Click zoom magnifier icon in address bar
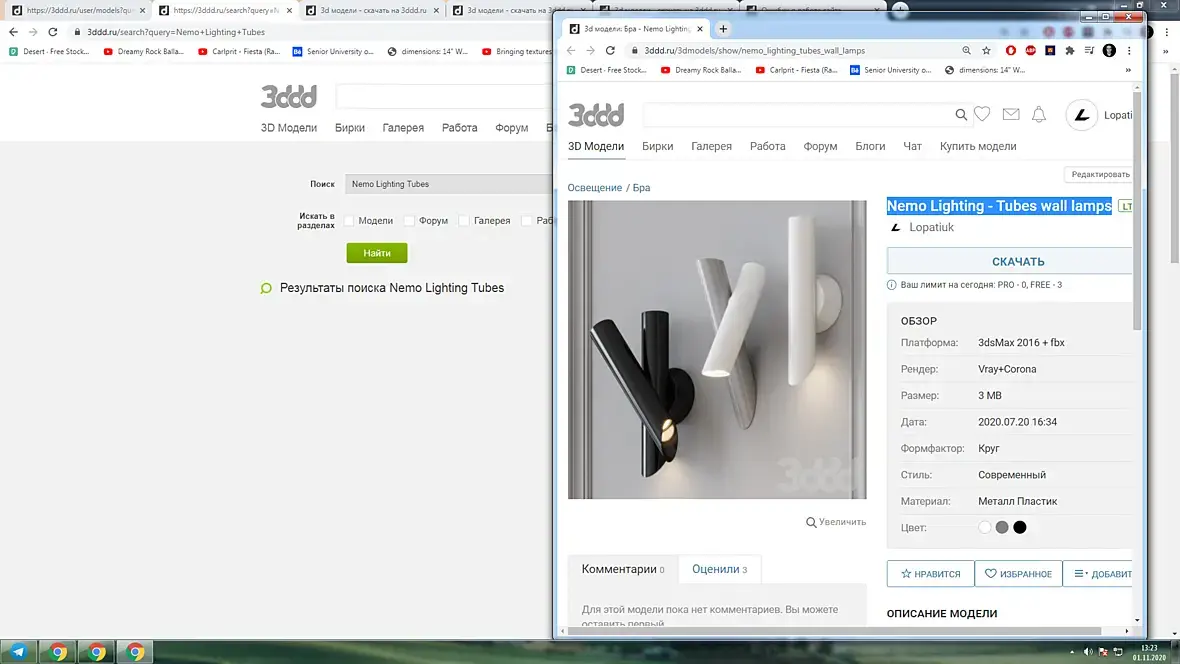1180x664 pixels. pos(966,50)
